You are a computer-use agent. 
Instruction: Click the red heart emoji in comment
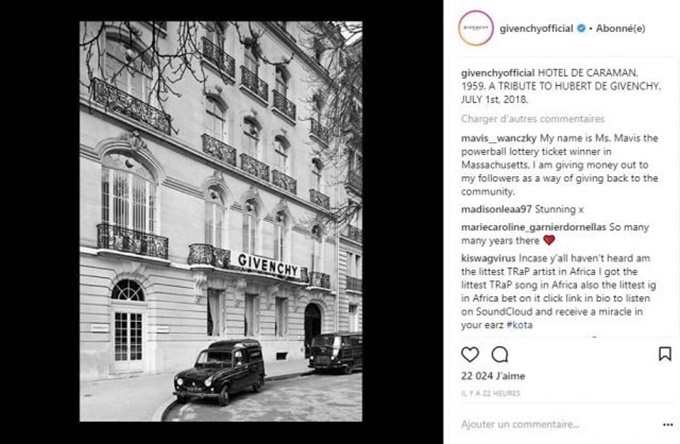coord(549,240)
